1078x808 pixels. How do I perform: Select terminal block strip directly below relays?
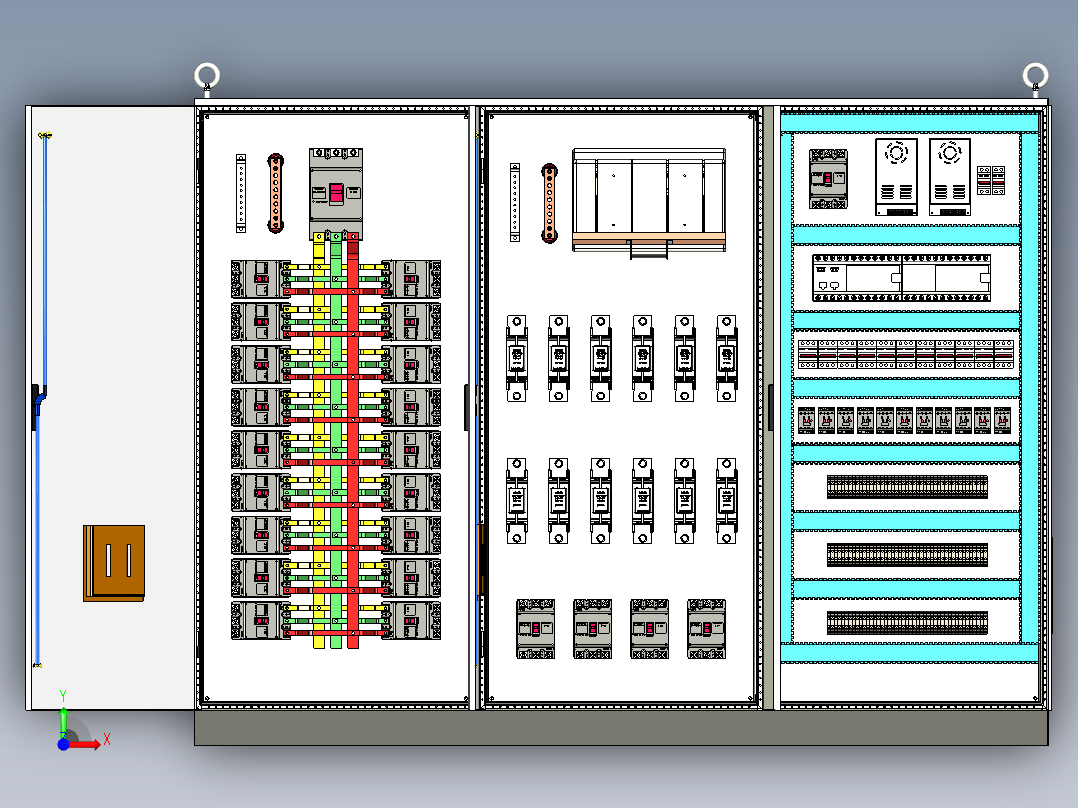[x=908, y=487]
